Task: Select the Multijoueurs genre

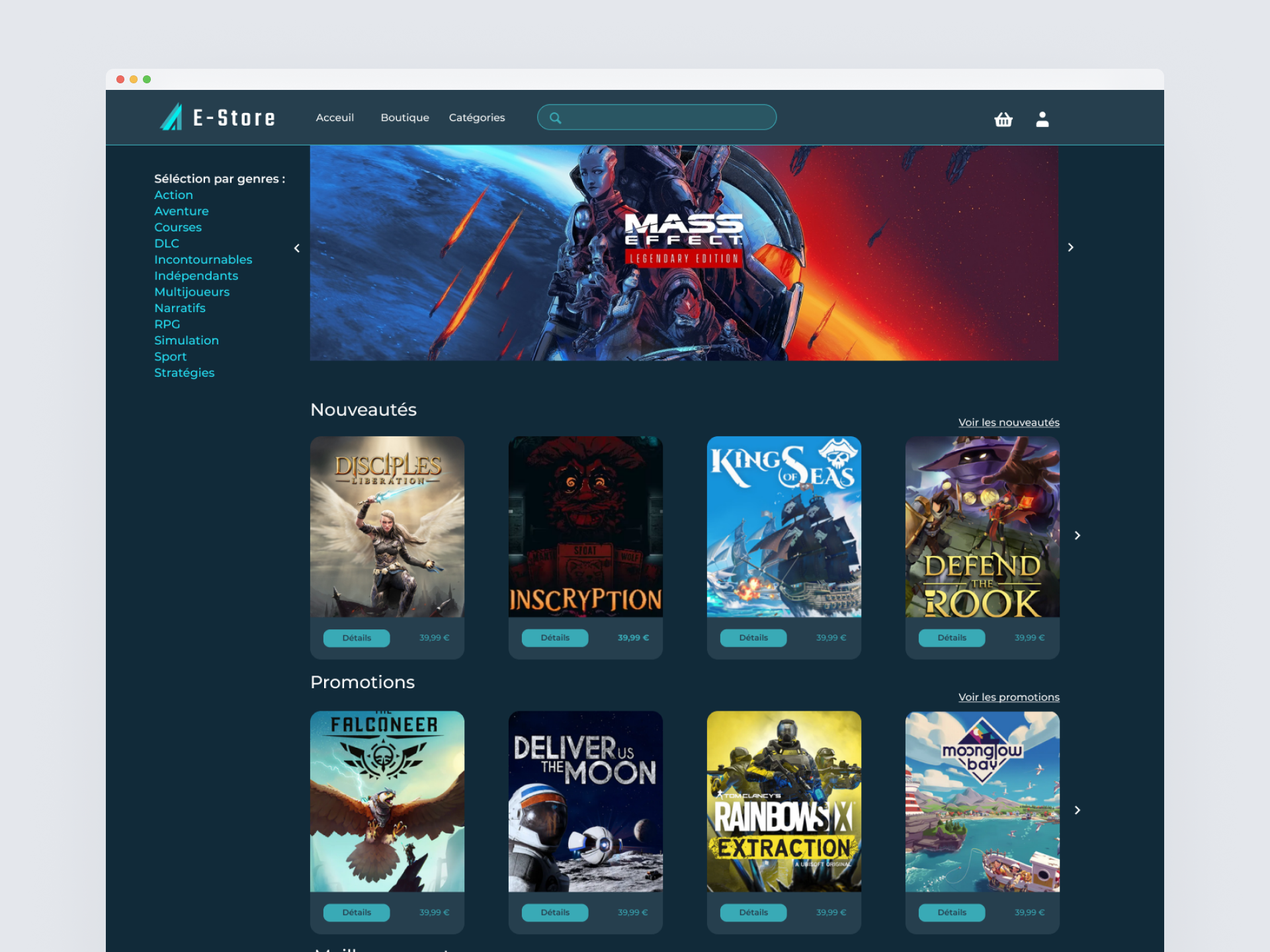Action: click(192, 292)
